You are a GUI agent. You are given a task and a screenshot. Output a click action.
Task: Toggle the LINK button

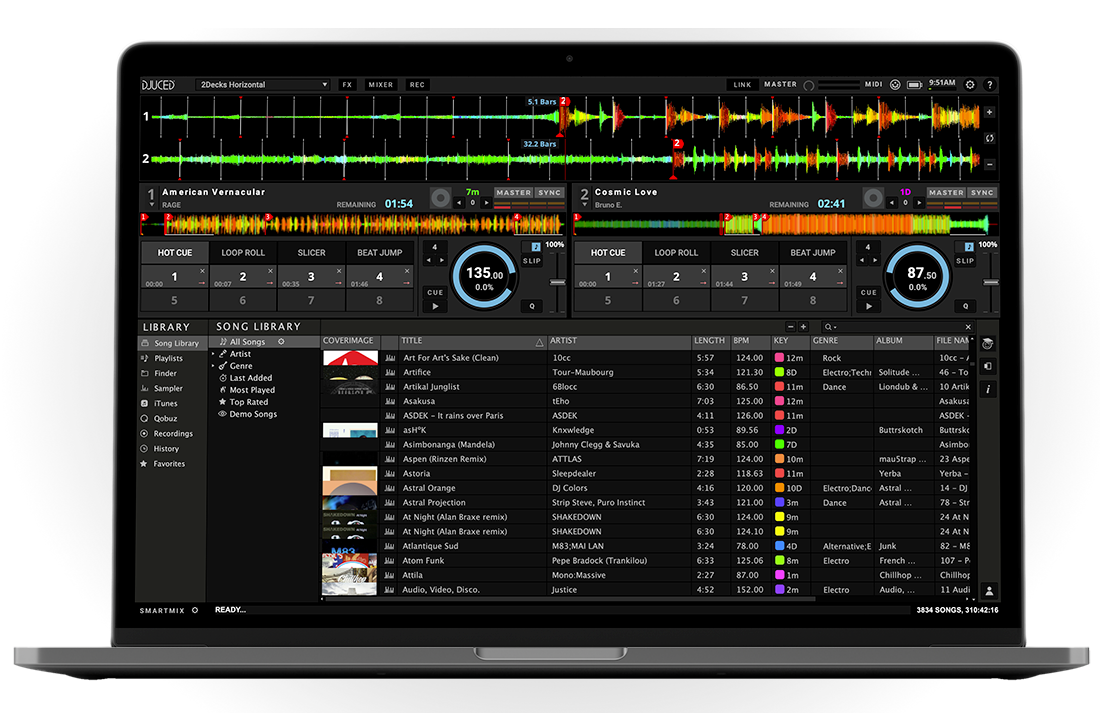742,85
